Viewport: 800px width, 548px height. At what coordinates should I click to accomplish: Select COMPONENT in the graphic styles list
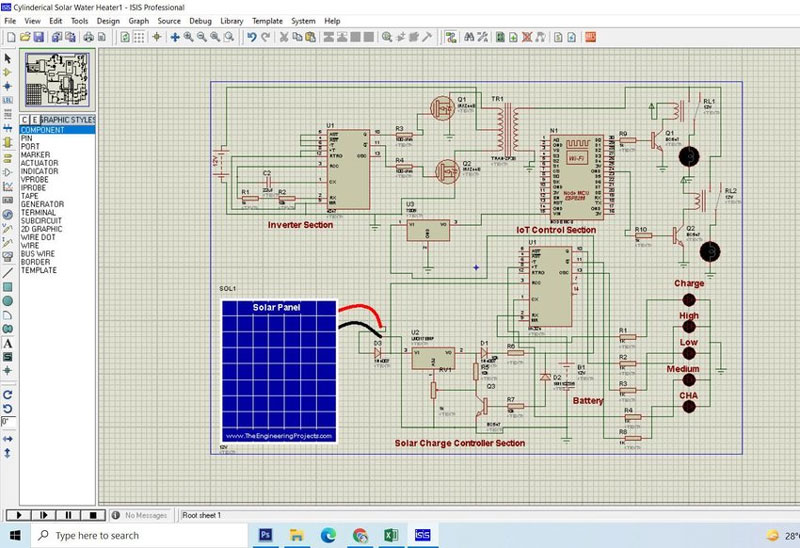point(57,130)
